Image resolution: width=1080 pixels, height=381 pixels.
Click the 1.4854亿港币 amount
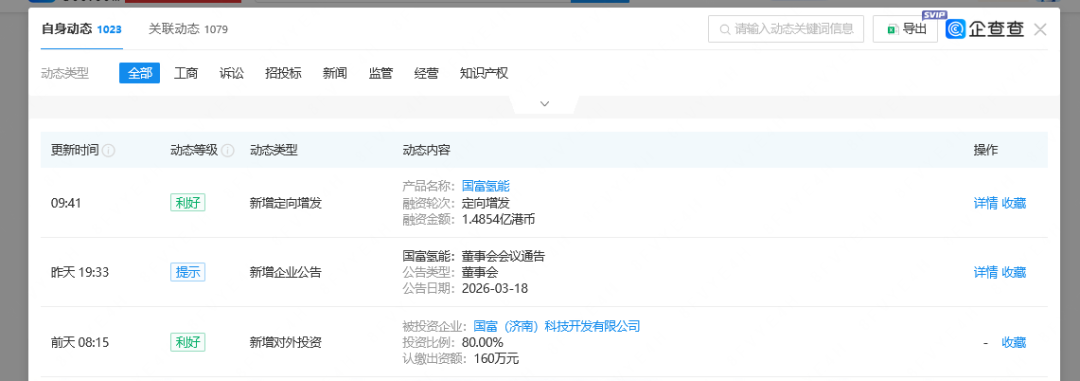[x=499, y=220]
